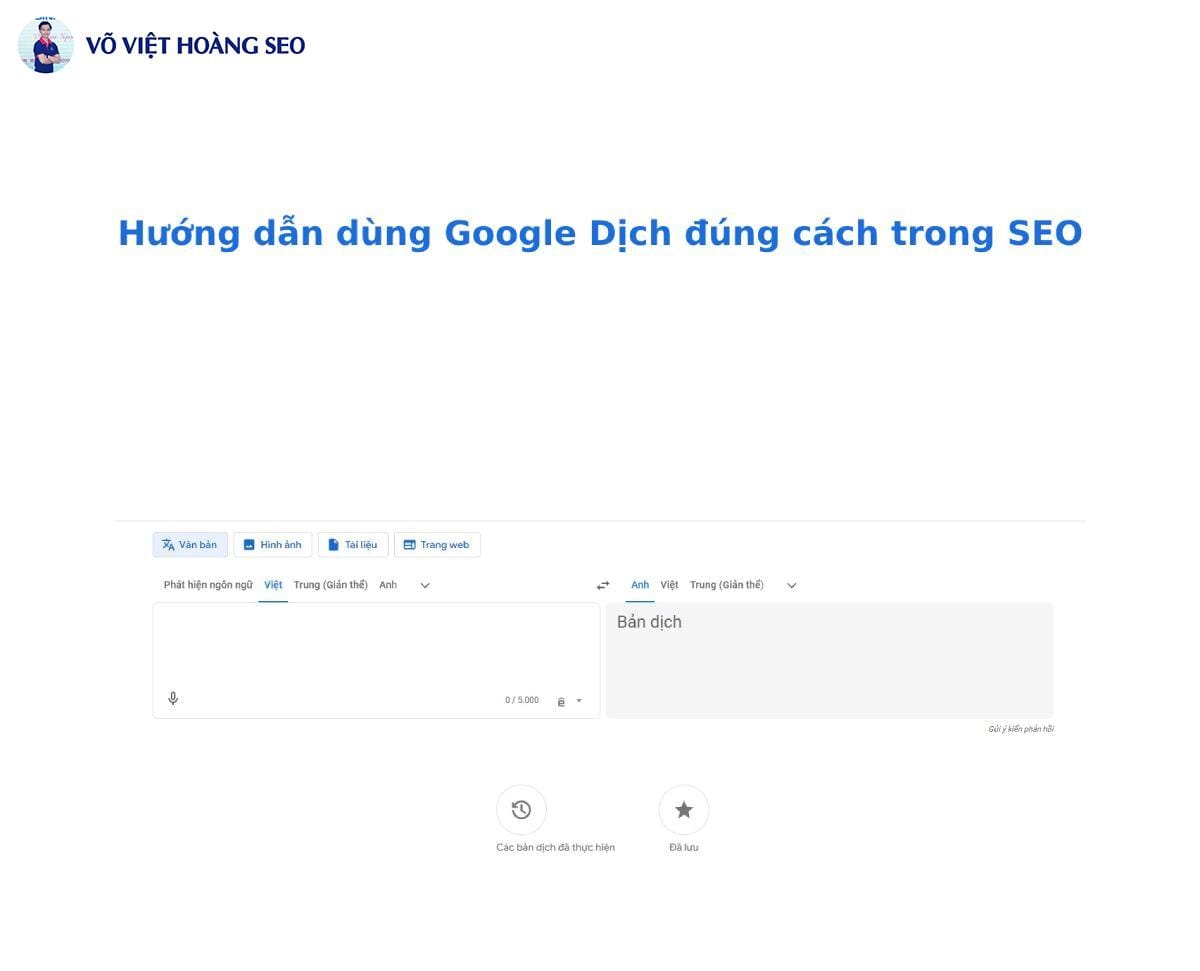Viewport: 1200px width, 971px height.
Task: Open saved translations star icon
Action: pos(684,810)
